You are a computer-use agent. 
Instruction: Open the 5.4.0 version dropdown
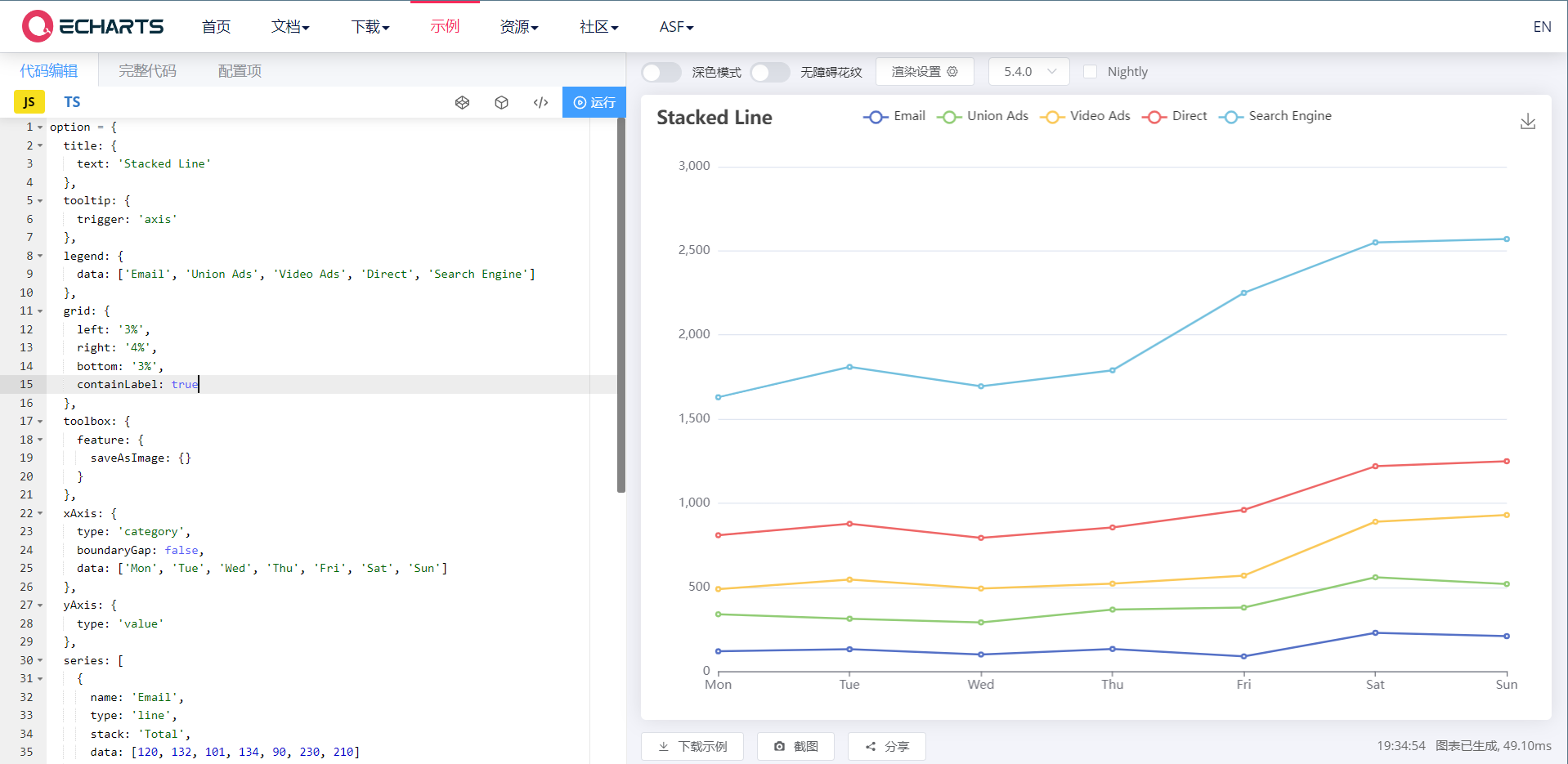1029,72
